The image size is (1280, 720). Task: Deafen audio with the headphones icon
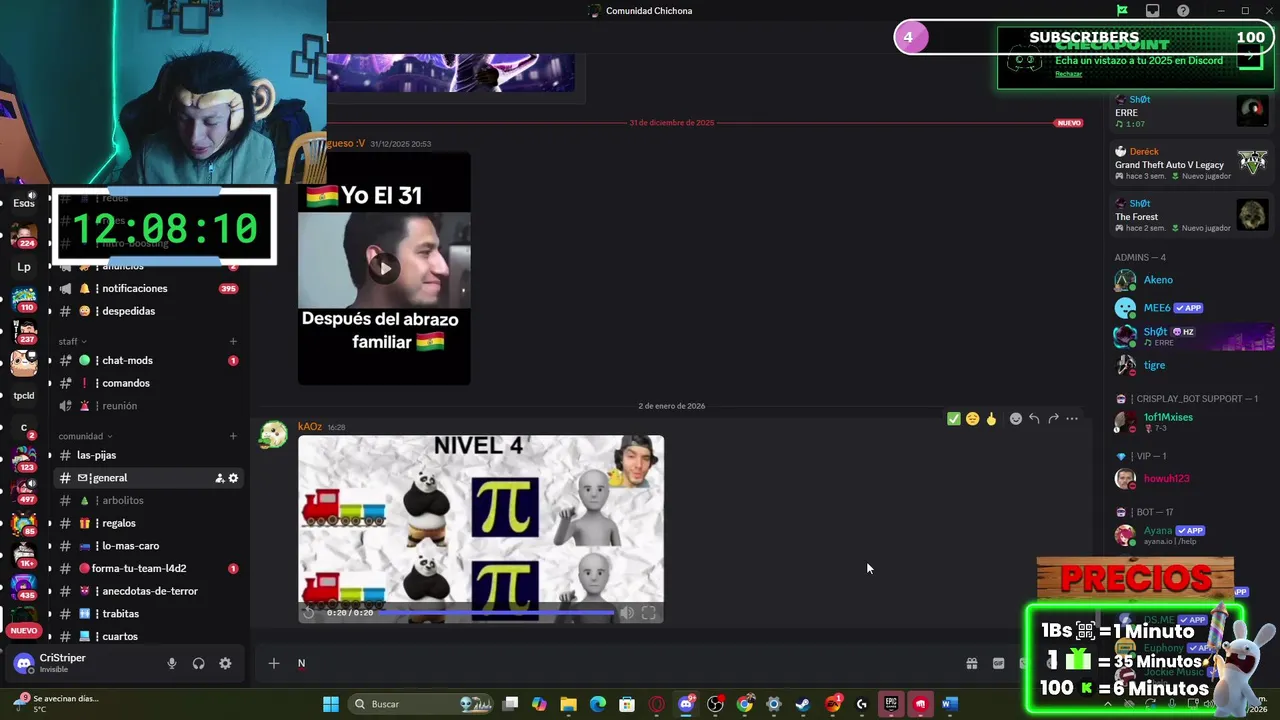pyautogui.click(x=198, y=663)
